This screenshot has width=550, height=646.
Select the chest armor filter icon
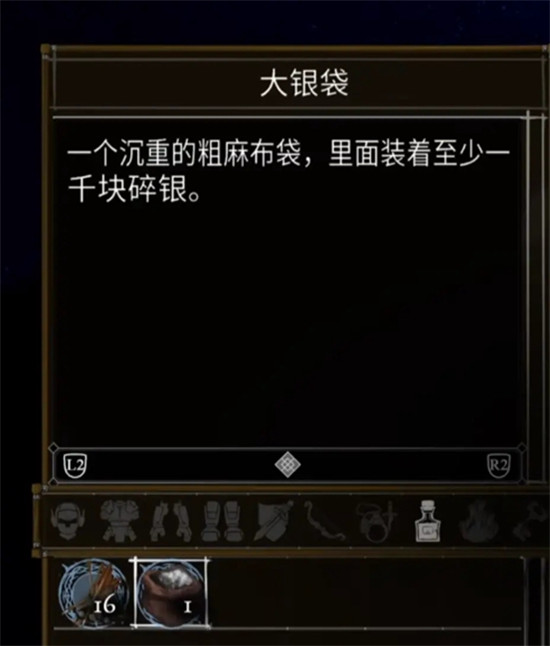tap(119, 521)
